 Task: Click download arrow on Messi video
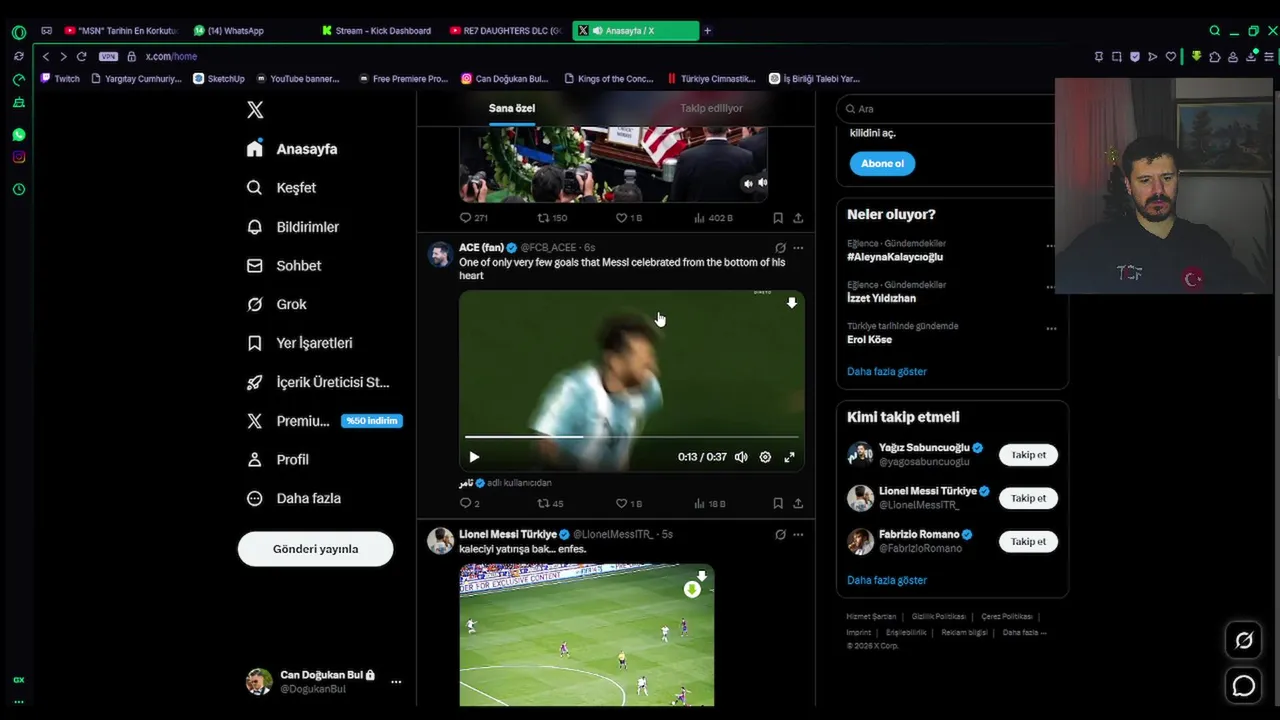point(791,303)
